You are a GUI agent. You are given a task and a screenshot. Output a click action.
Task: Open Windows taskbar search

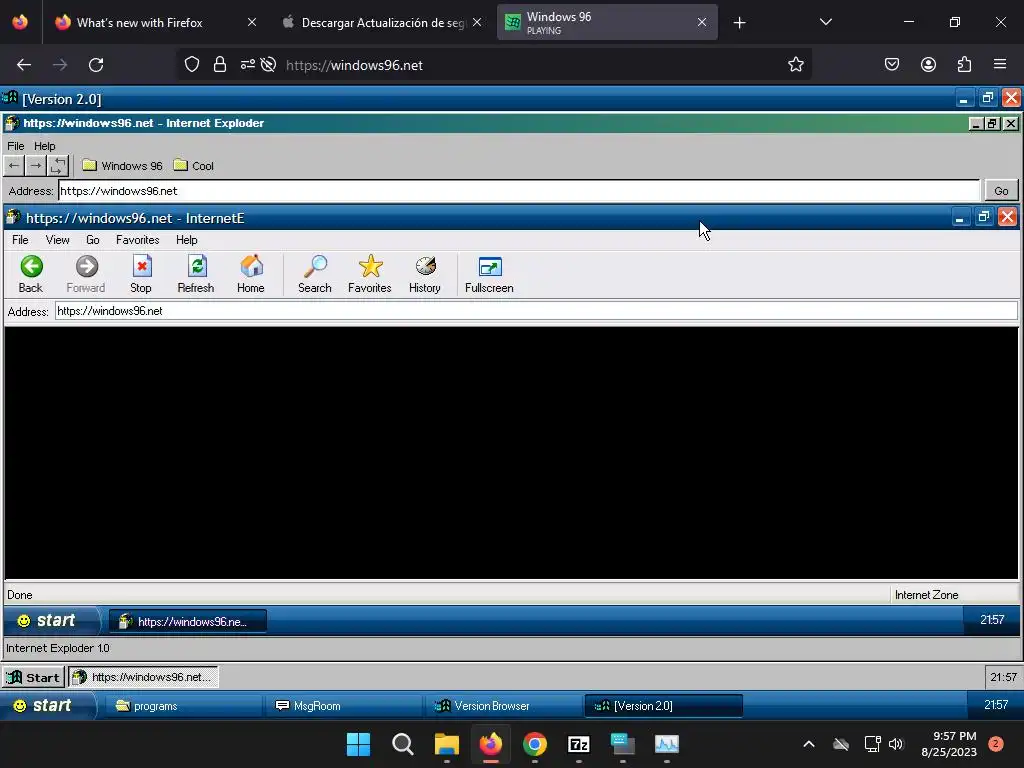pos(402,744)
